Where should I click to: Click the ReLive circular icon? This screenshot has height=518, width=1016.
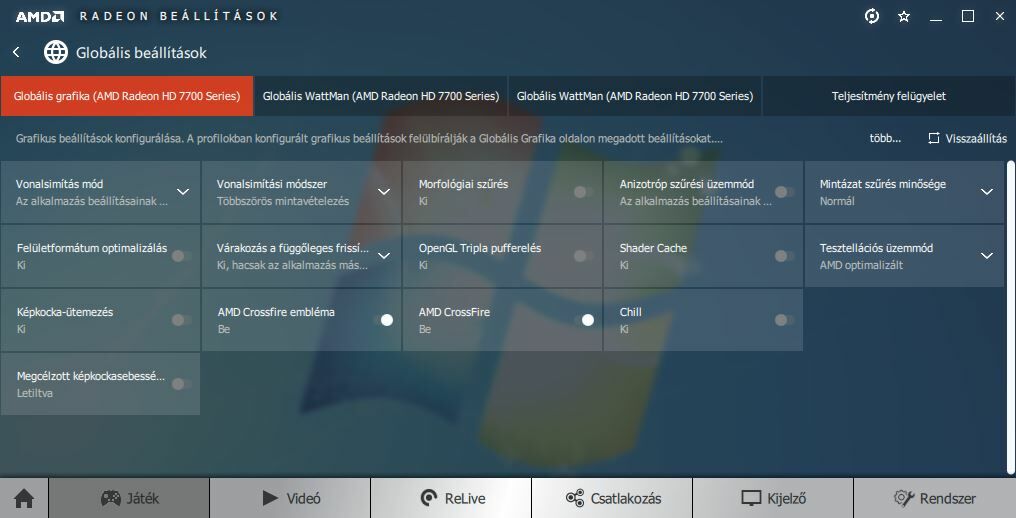click(429, 498)
